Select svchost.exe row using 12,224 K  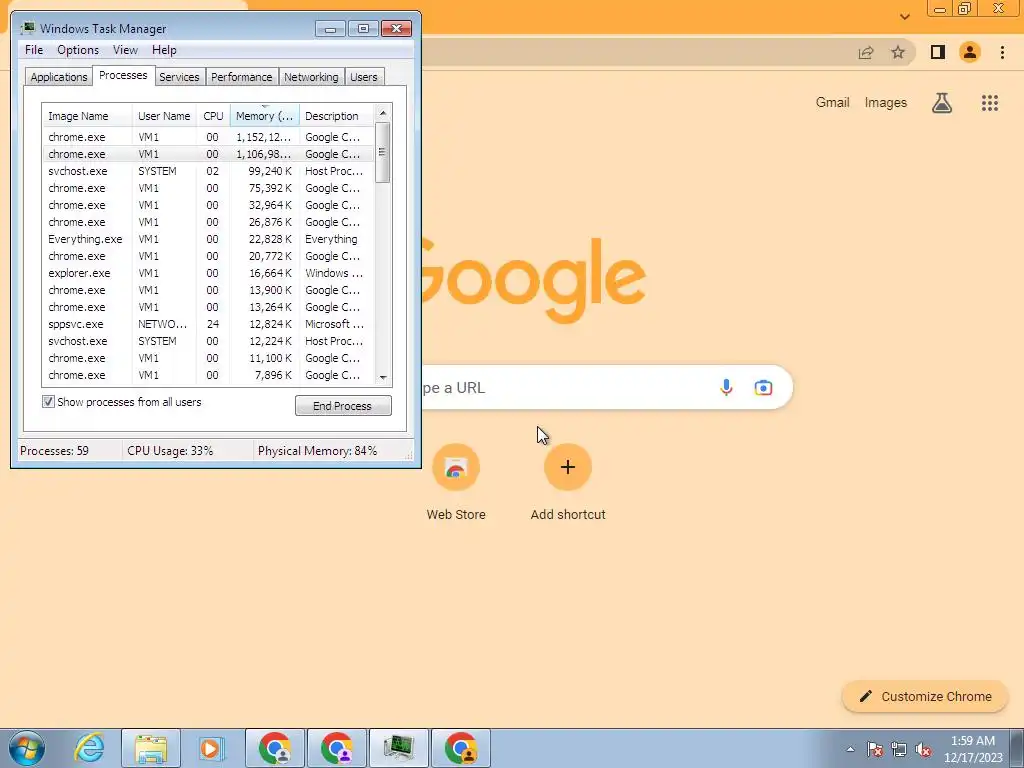pyautogui.click(x=208, y=341)
